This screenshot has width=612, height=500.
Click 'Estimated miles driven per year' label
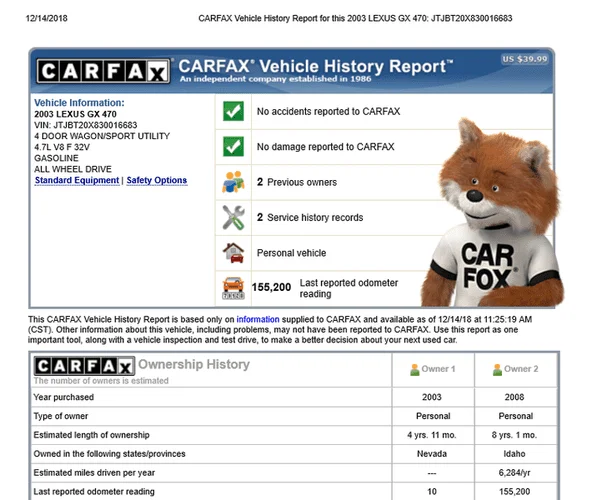pyautogui.click(x=94, y=473)
